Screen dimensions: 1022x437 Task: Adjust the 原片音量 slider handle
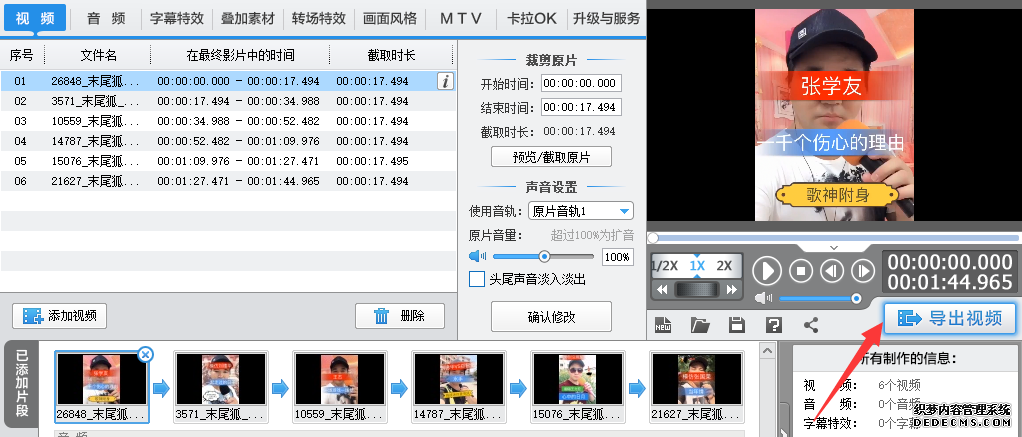coord(544,256)
